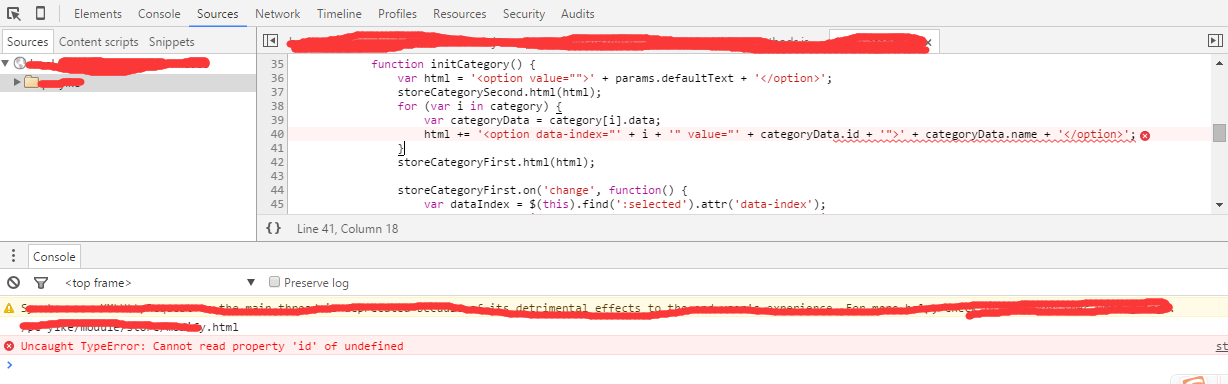Go to the Resources panel tab
Viewport: 1228px width, 384px height.
tap(460, 14)
